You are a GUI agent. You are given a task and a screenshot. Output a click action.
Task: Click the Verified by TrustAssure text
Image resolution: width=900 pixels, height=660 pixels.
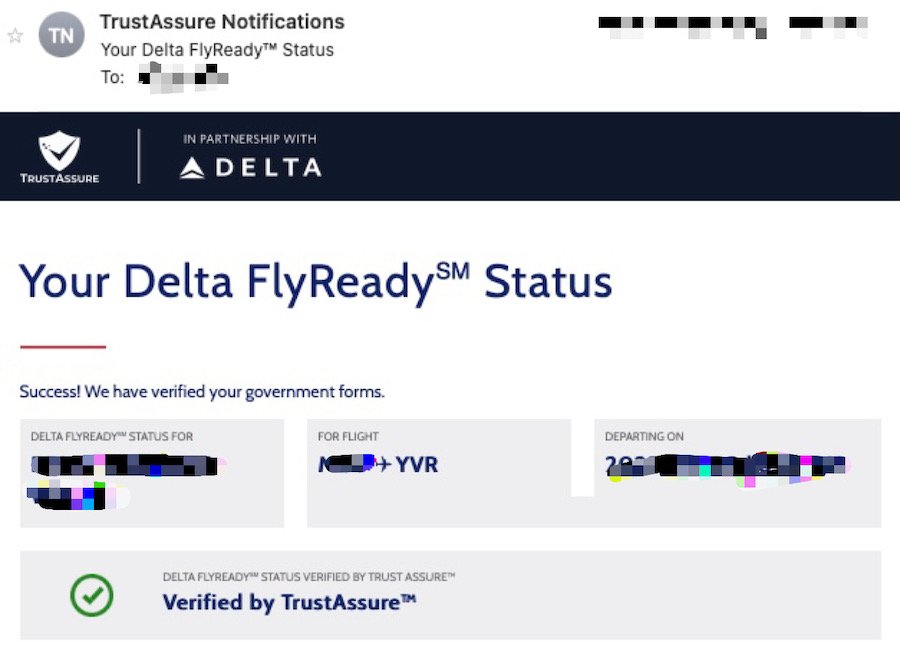point(289,603)
